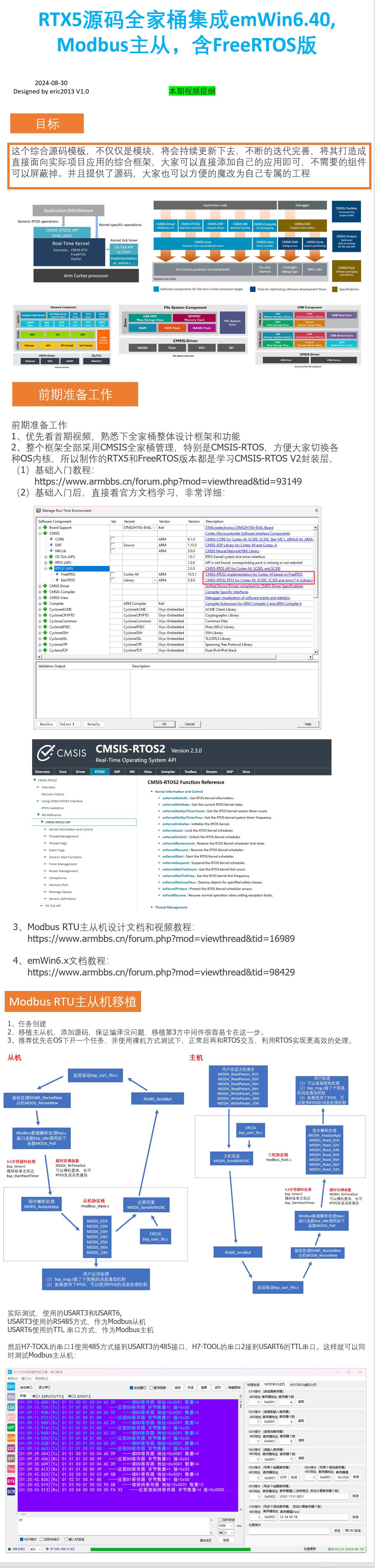The image size is (375, 1568).
Task: Check the FreeRTOS component Sel. box
Action: [x=112, y=574]
